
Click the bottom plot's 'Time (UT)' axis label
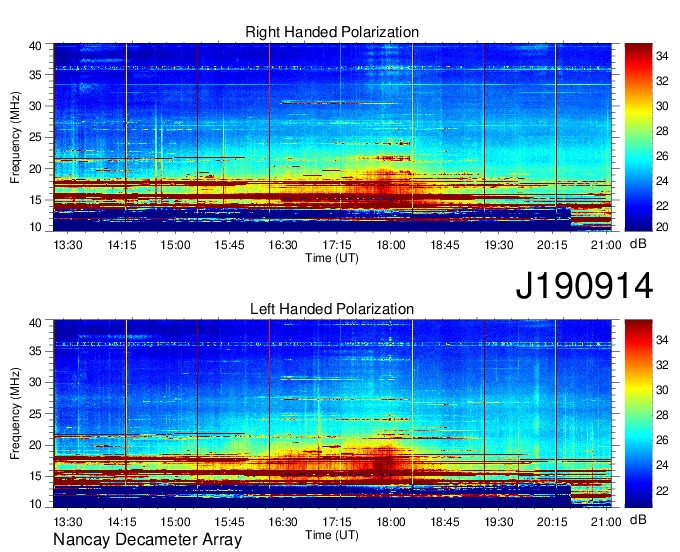(332, 535)
